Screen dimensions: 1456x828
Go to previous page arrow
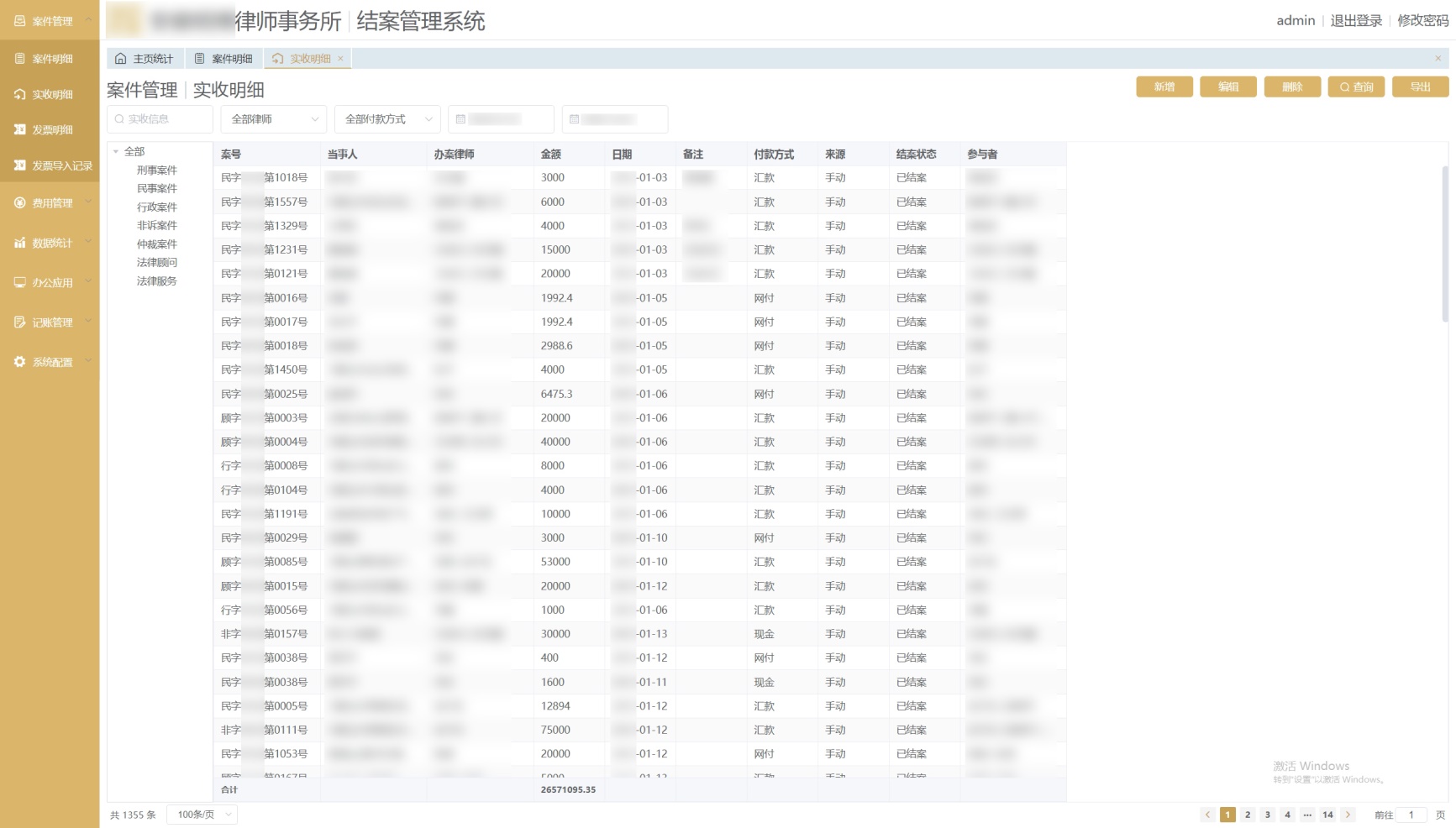click(x=1207, y=815)
